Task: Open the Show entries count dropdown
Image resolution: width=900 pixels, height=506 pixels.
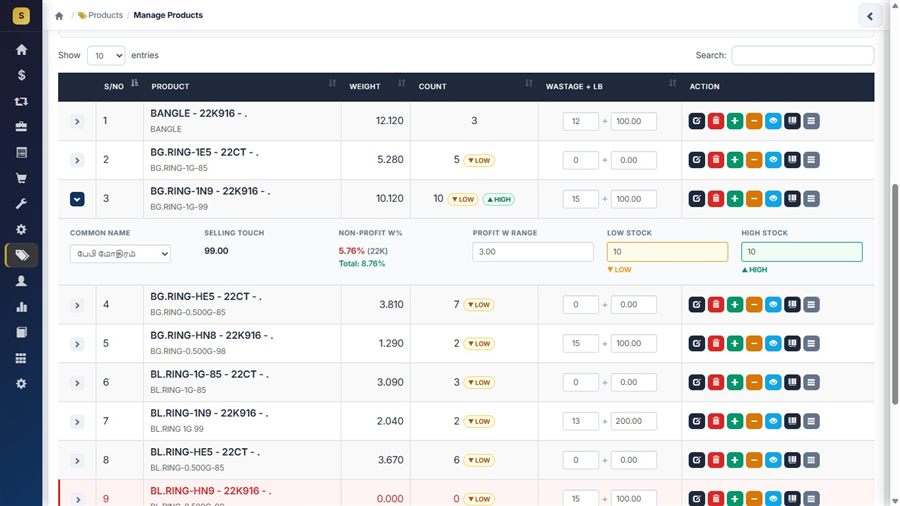Action: (106, 56)
